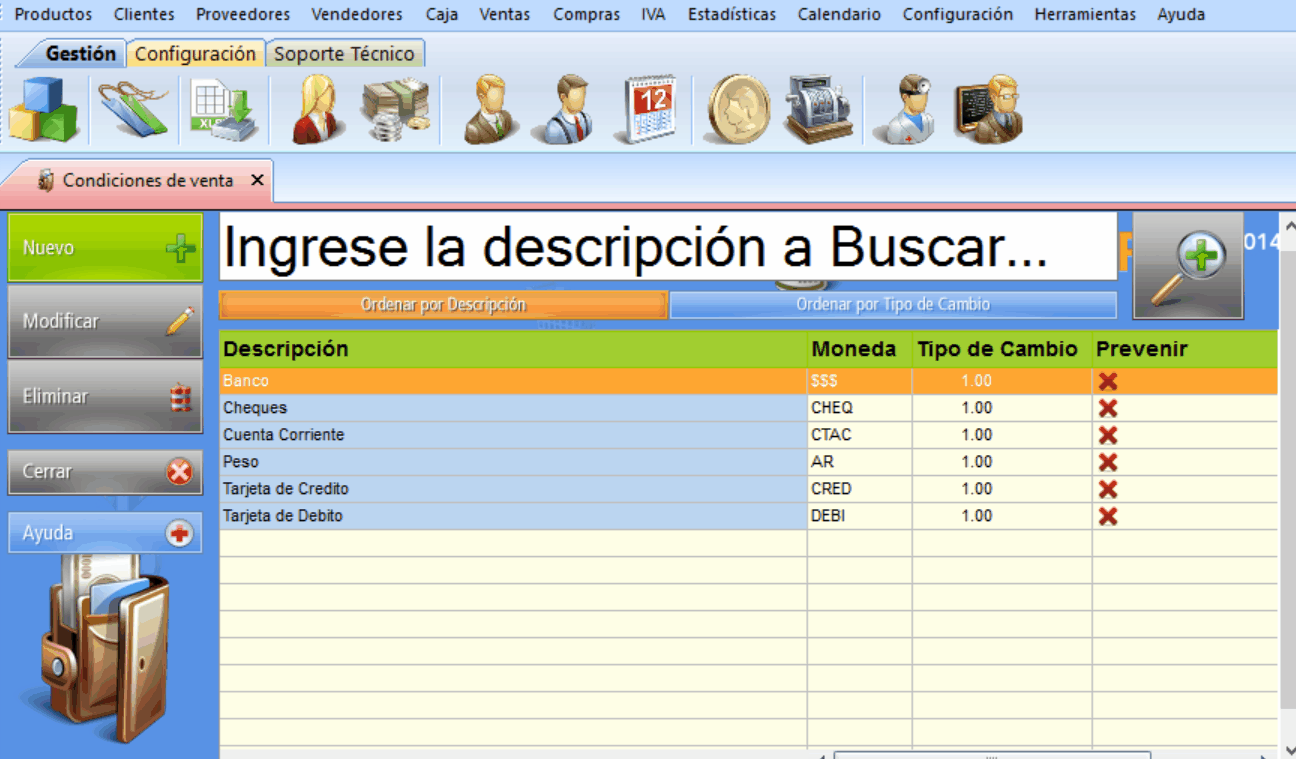Click the Descripción column header
1296x759 pixels.
tap(513, 349)
